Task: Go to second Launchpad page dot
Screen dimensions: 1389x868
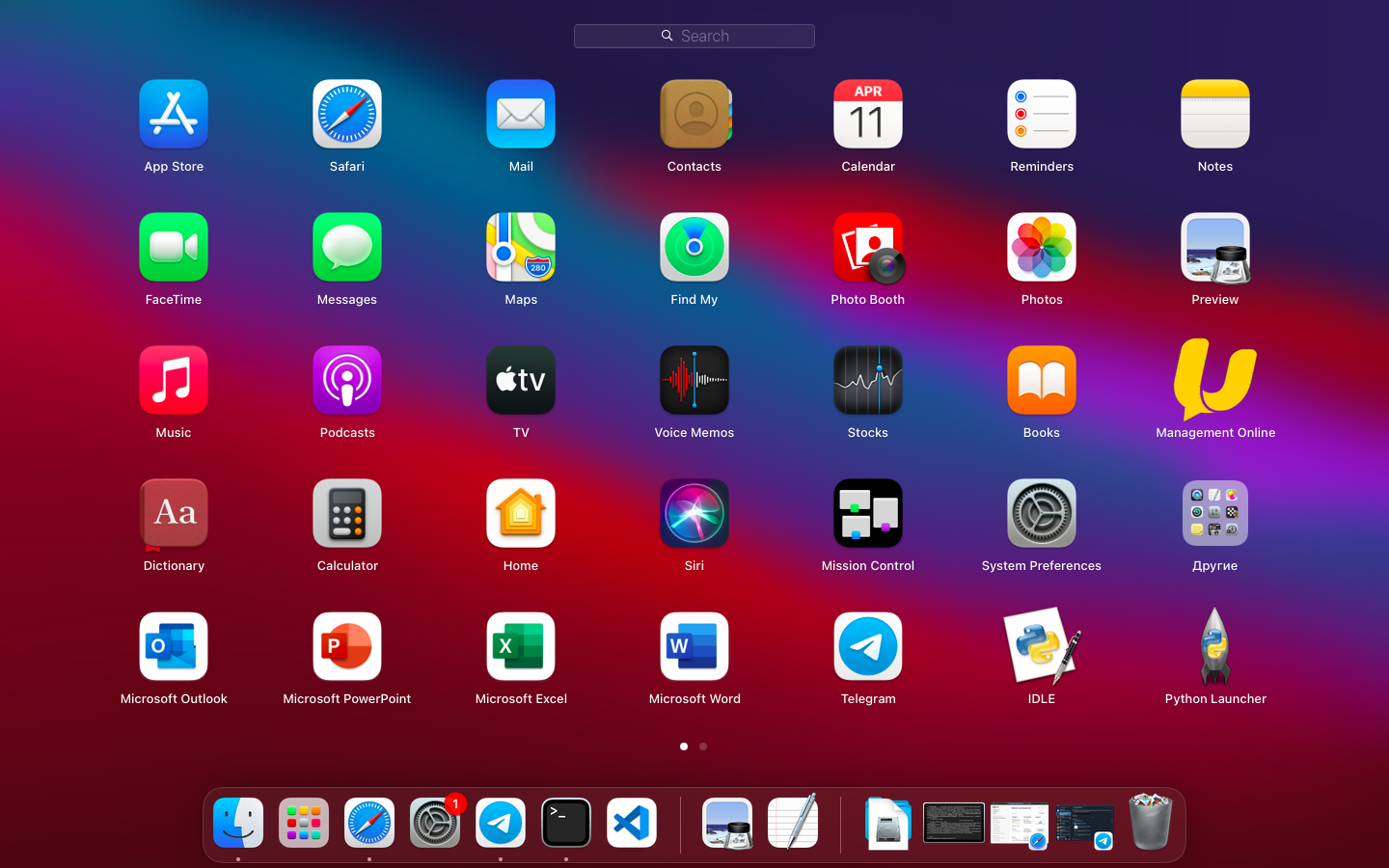Action: (703, 746)
